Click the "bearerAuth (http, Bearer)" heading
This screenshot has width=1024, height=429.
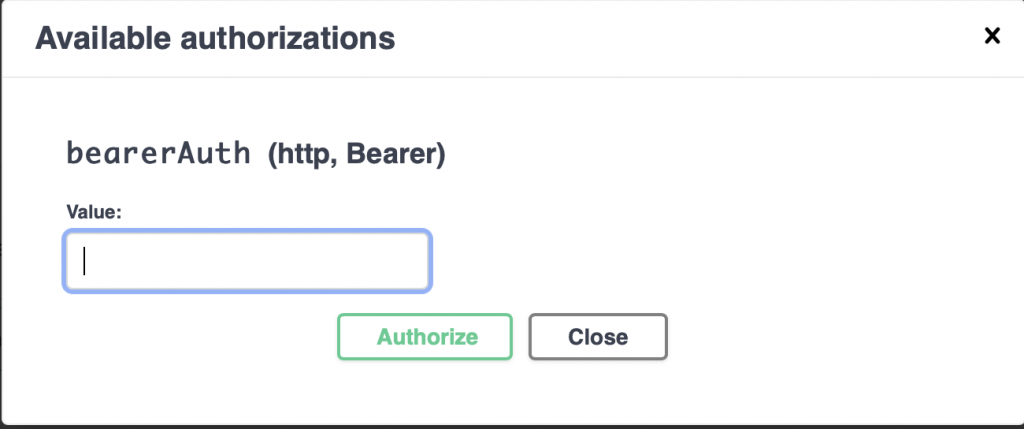[255, 155]
